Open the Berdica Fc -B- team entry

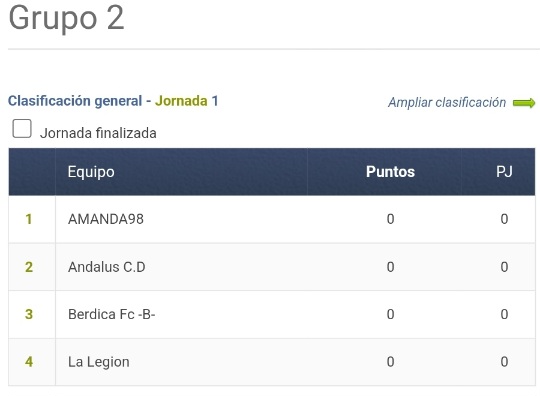(x=112, y=314)
